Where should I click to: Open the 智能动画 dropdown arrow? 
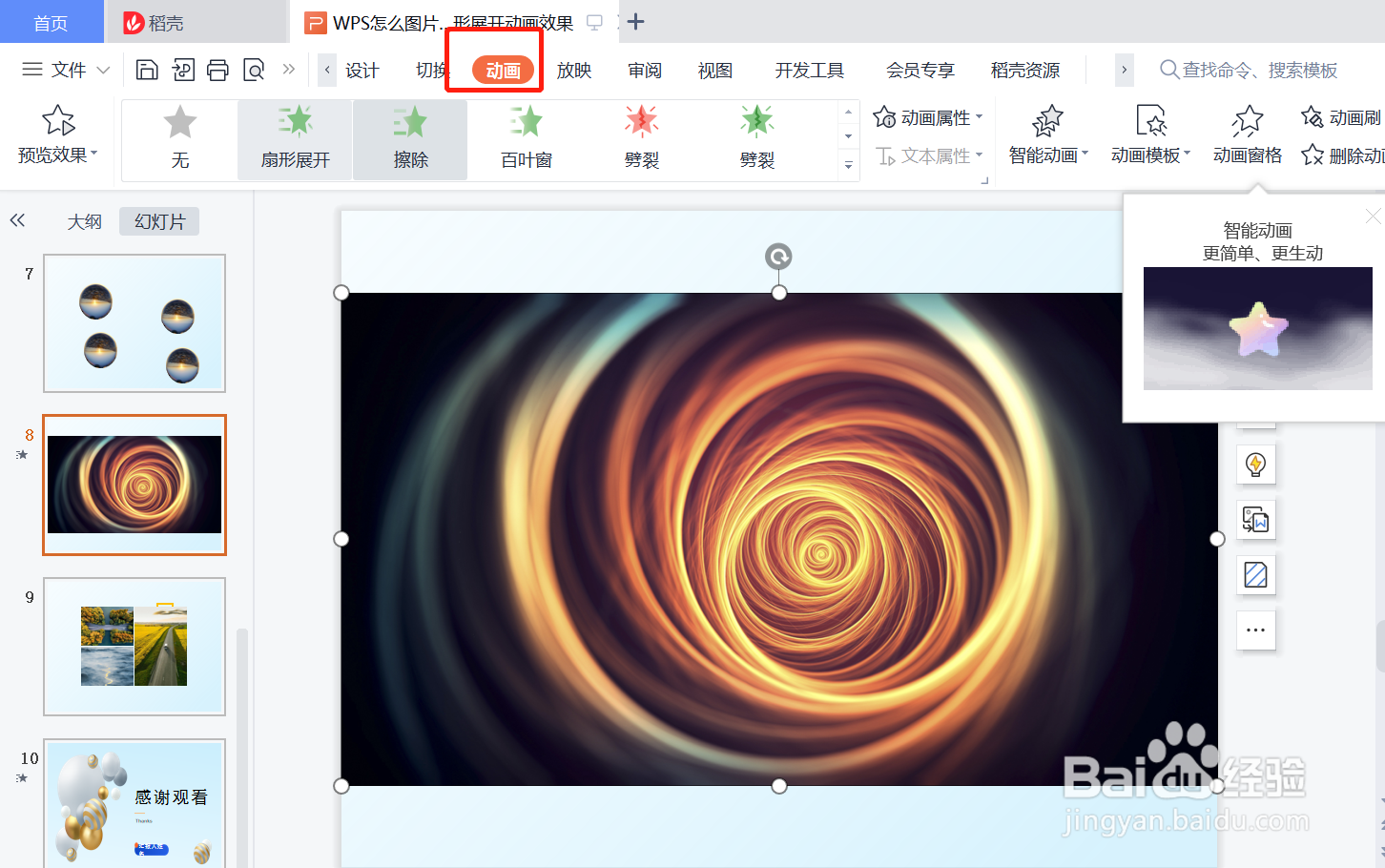coord(1085,154)
